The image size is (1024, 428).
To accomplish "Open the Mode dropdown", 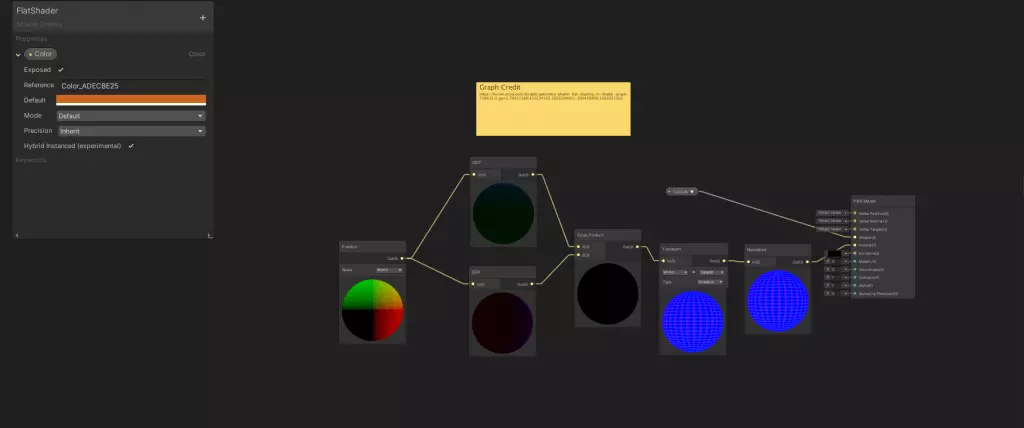I will coord(130,116).
